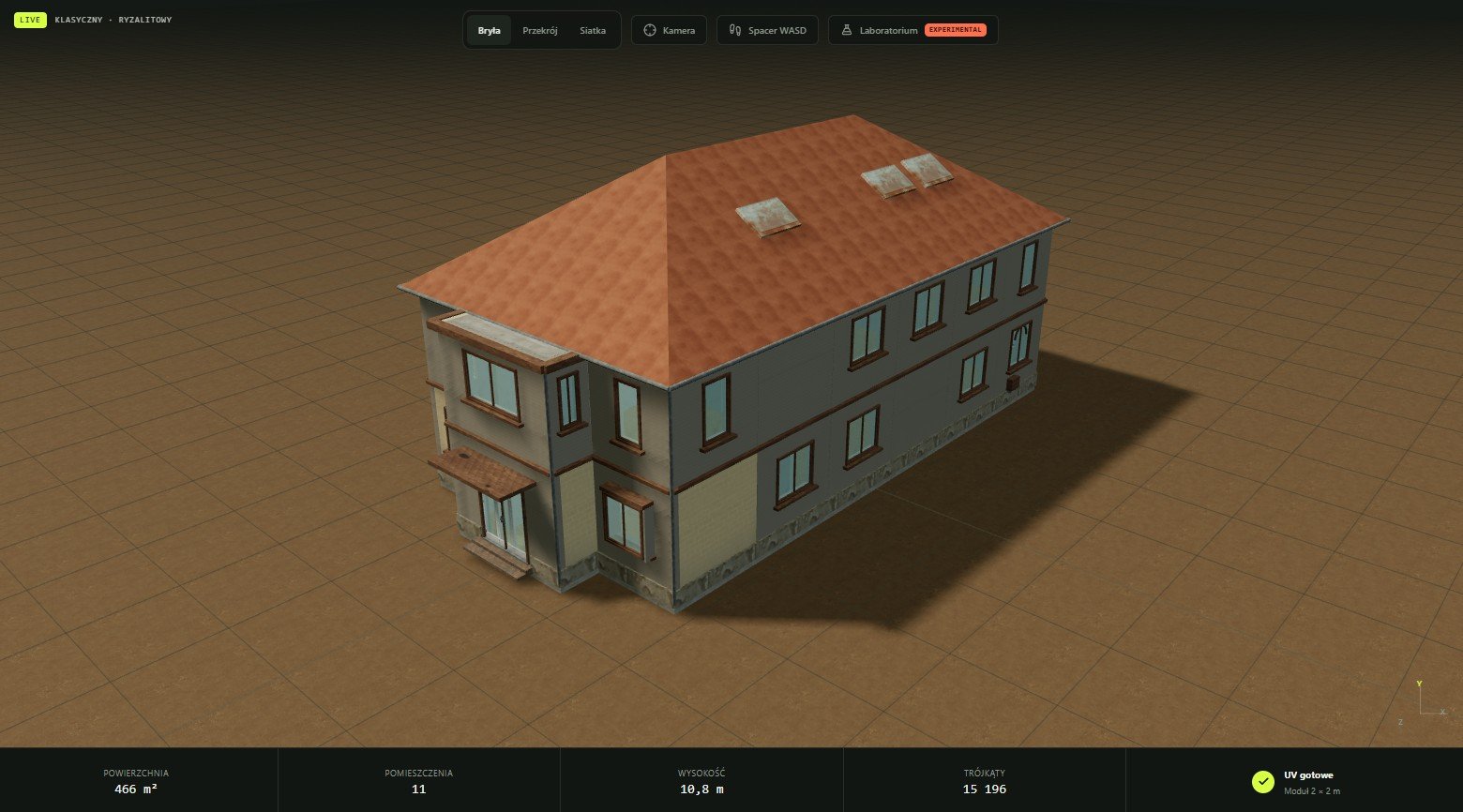The width and height of the screenshot is (1463, 812).
Task: Open the Kamera controls
Action: click(x=669, y=30)
